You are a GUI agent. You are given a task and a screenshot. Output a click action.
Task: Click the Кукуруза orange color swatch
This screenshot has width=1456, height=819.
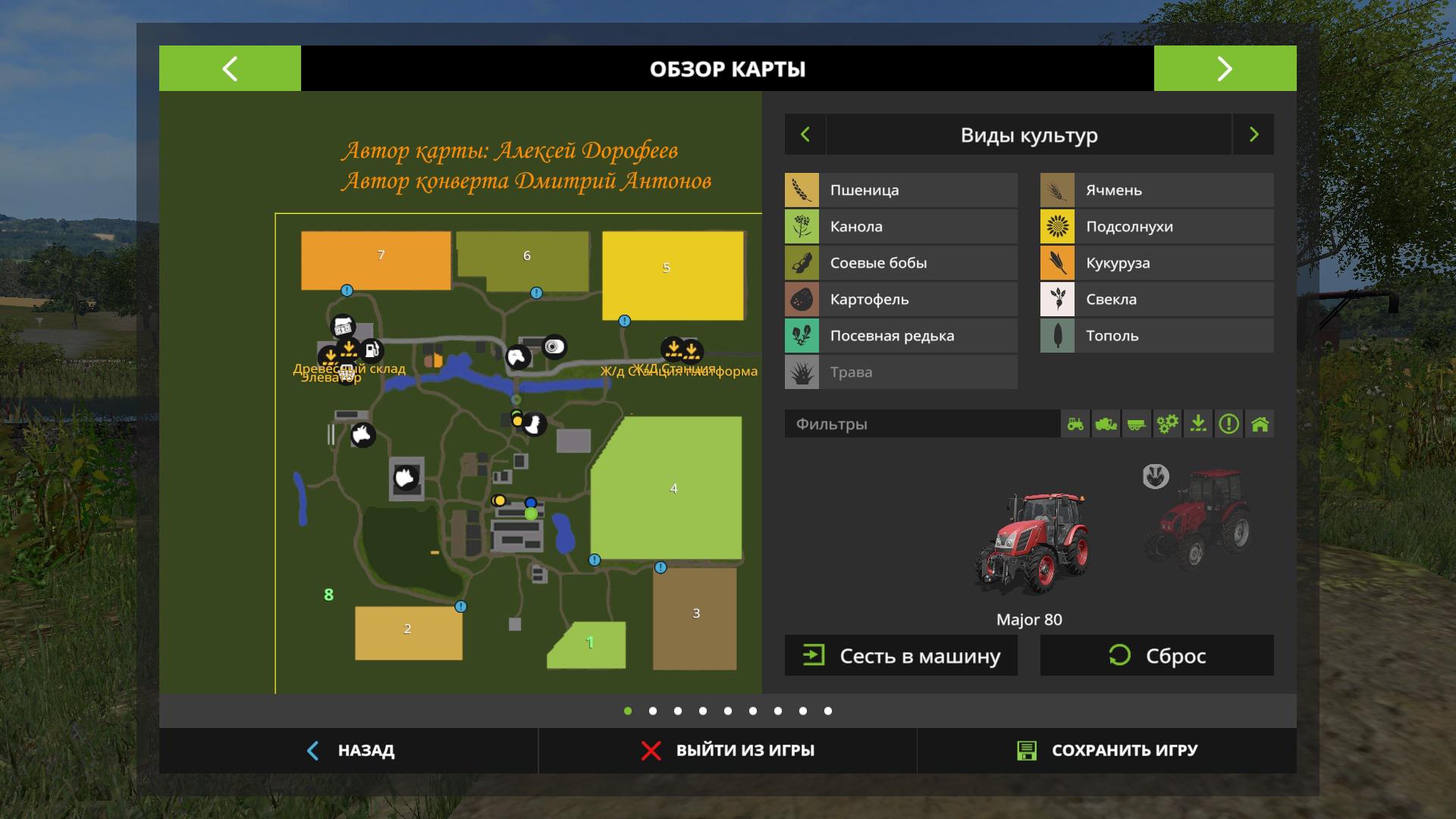point(1057,263)
